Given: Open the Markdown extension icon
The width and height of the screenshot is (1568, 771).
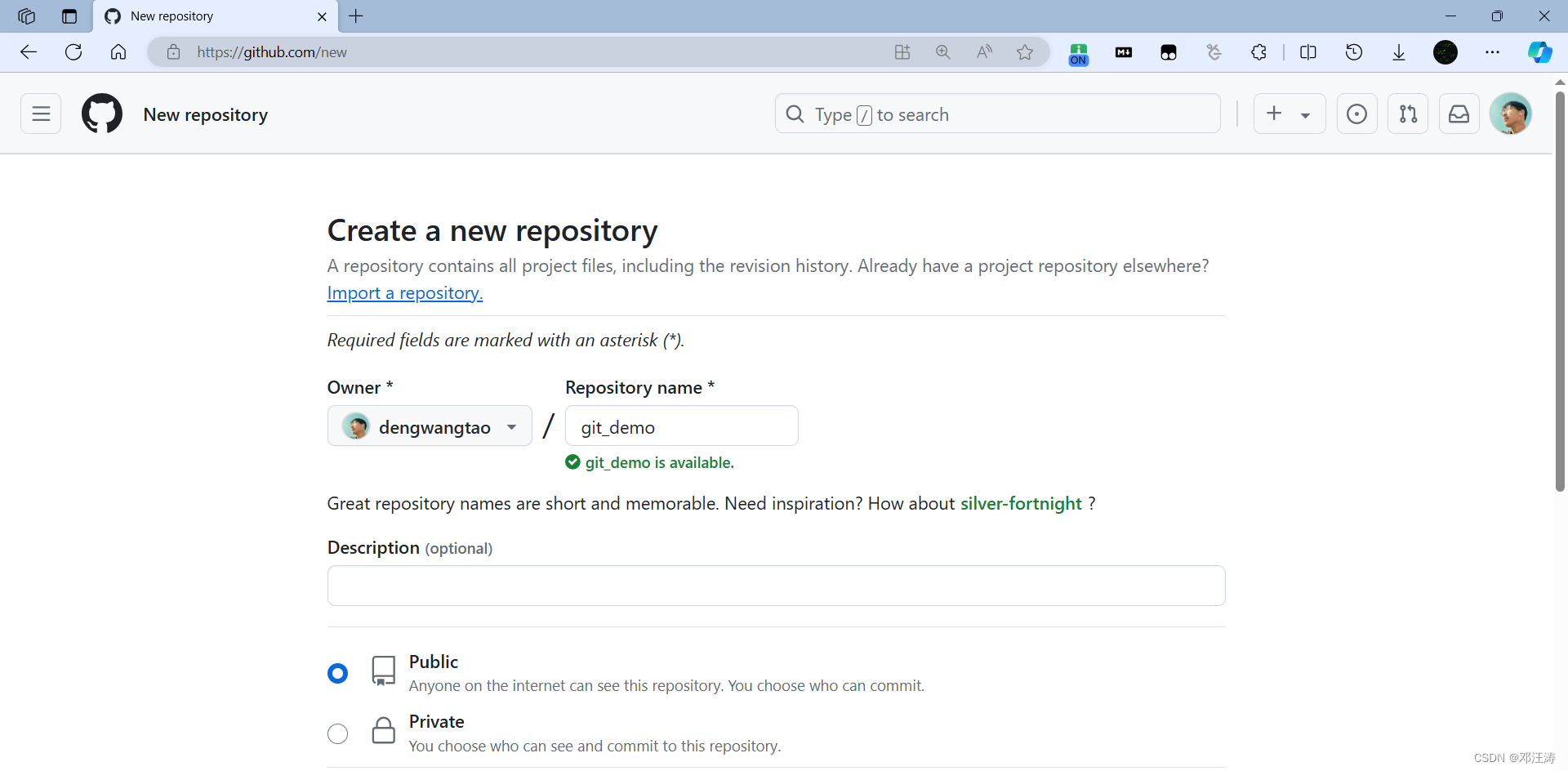Looking at the screenshot, I should (1124, 52).
